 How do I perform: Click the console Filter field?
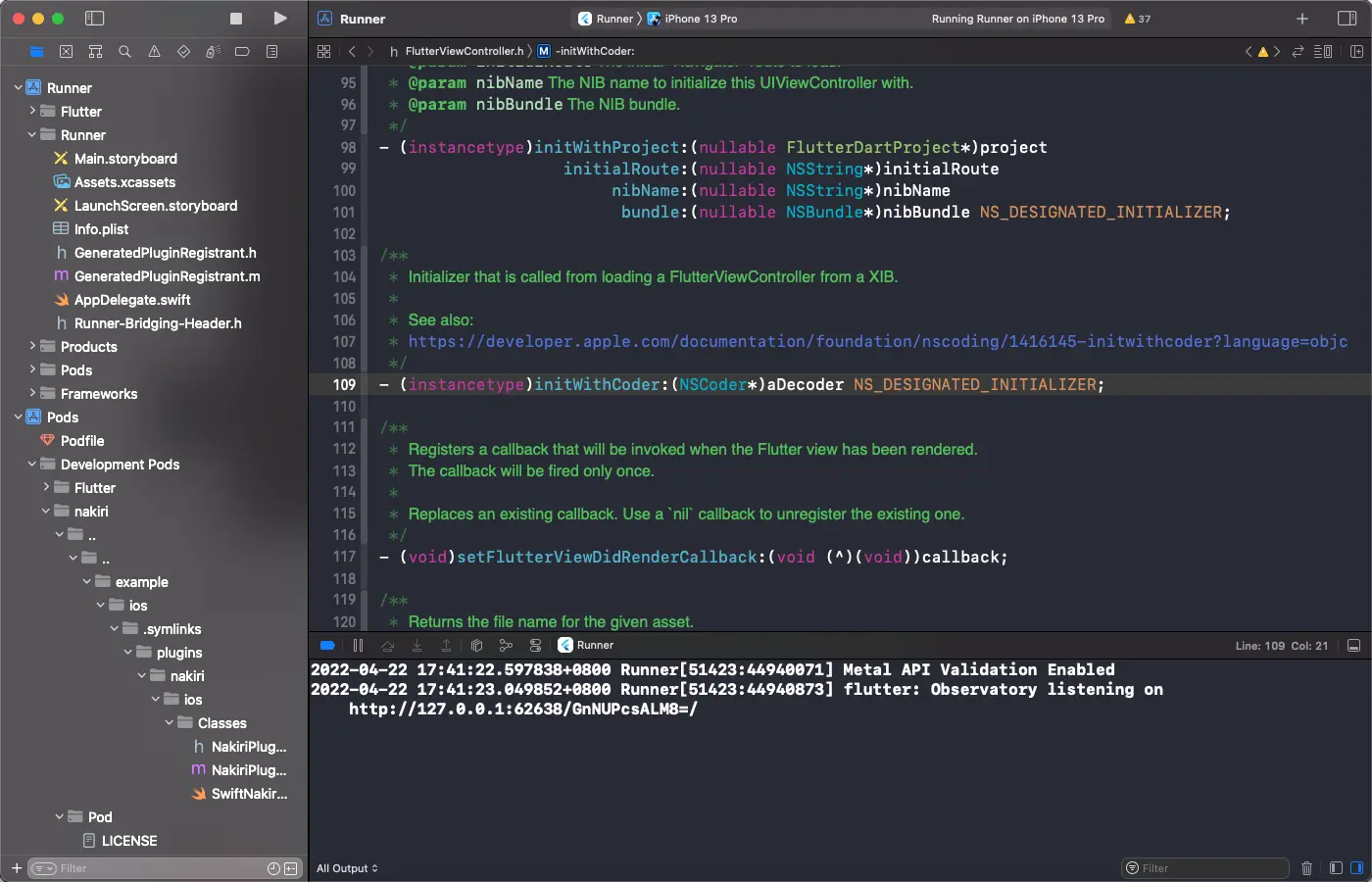point(1212,868)
